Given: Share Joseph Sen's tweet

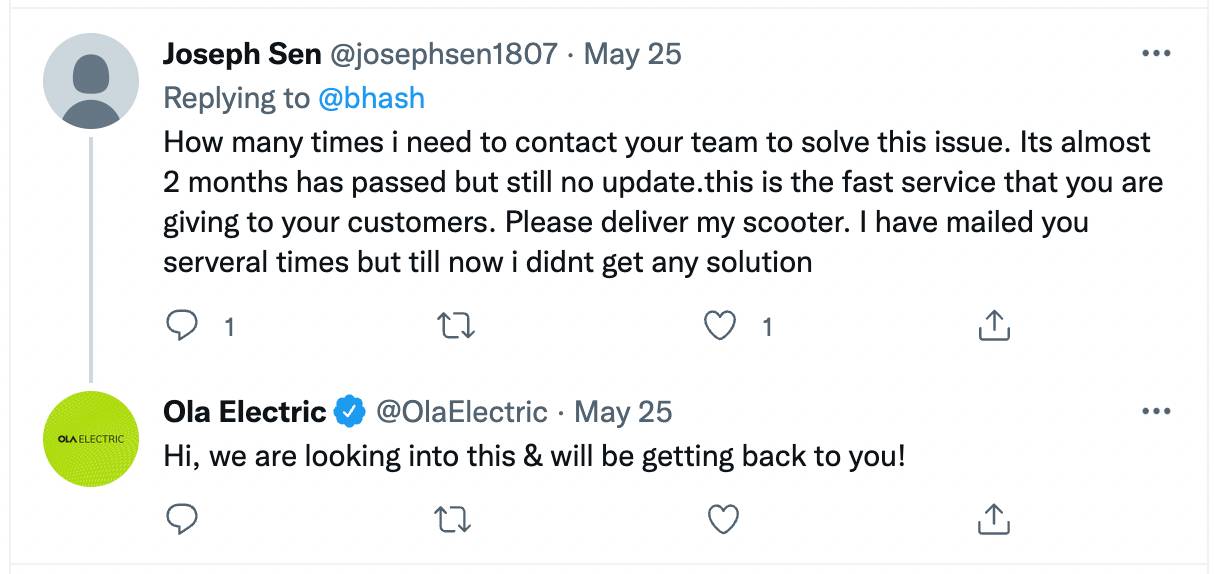Looking at the screenshot, I should click(992, 325).
